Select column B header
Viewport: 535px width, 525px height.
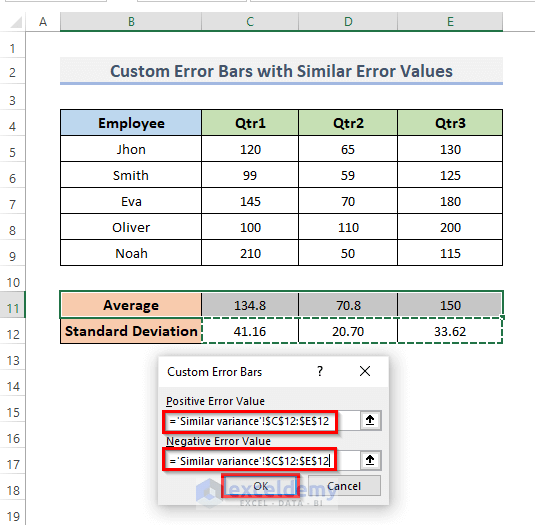[131, 22]
